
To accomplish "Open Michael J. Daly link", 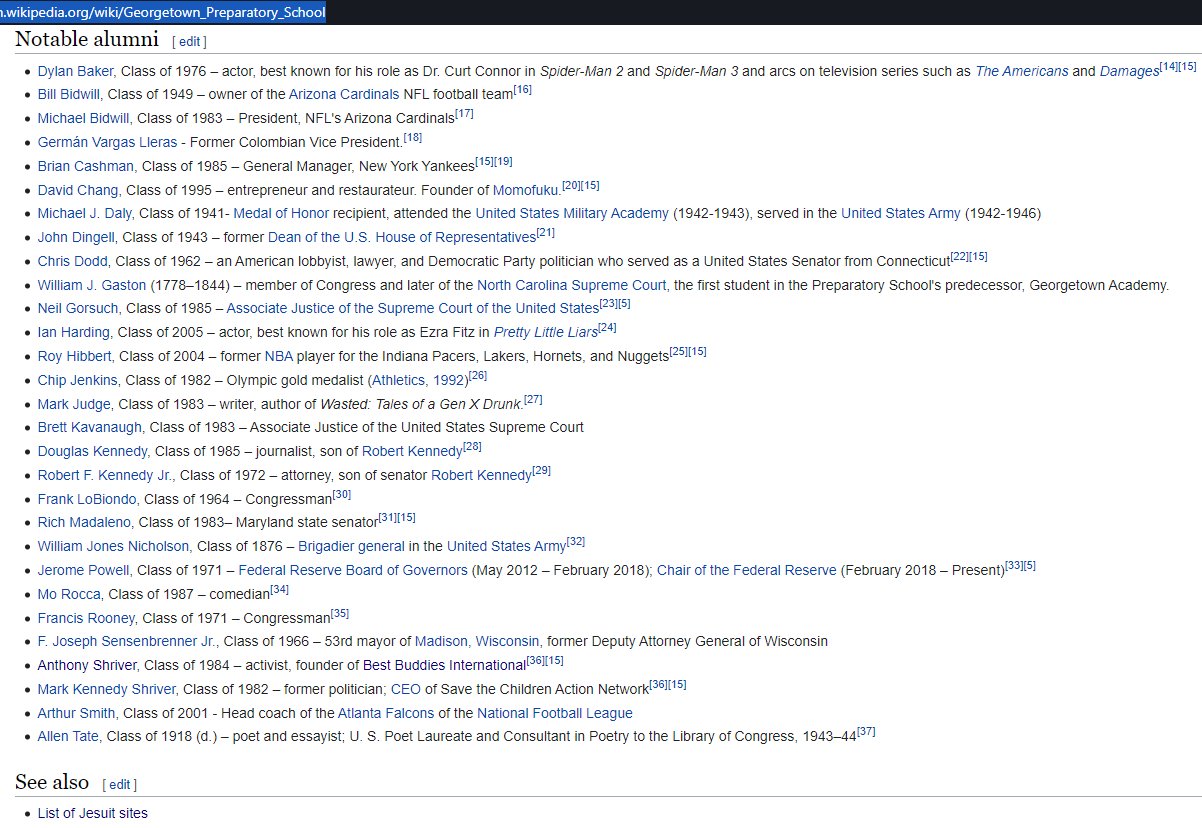I will 85,213.
